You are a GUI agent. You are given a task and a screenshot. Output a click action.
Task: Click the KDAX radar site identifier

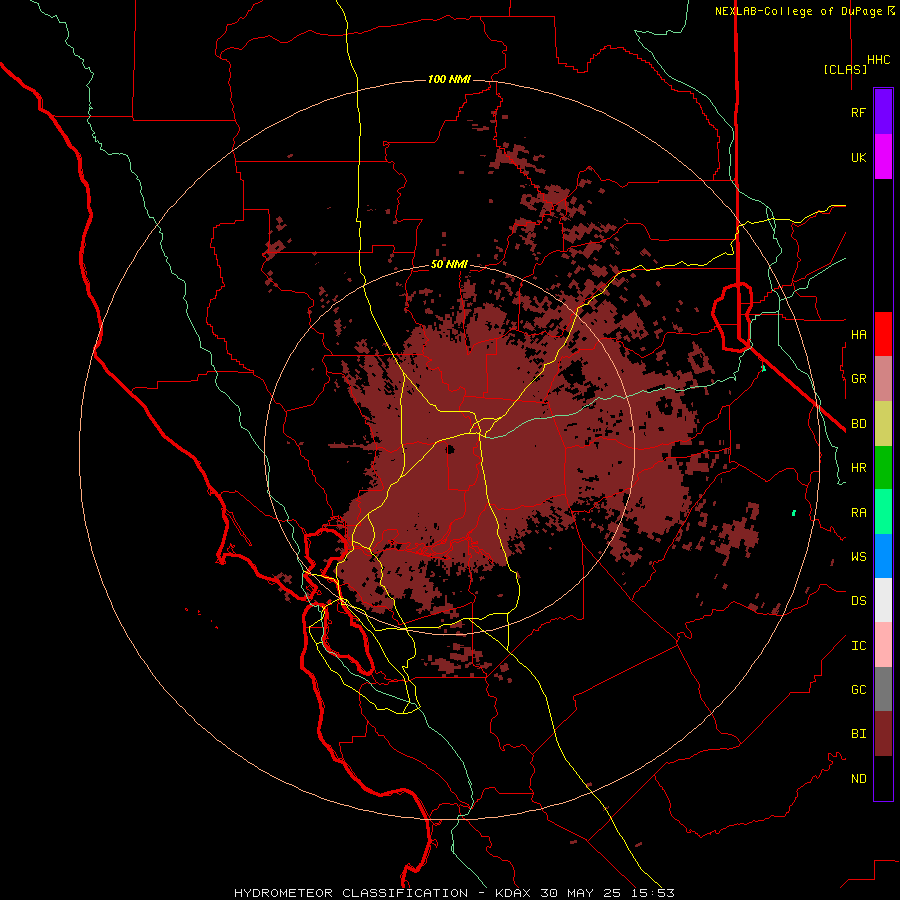click(513, 893)
